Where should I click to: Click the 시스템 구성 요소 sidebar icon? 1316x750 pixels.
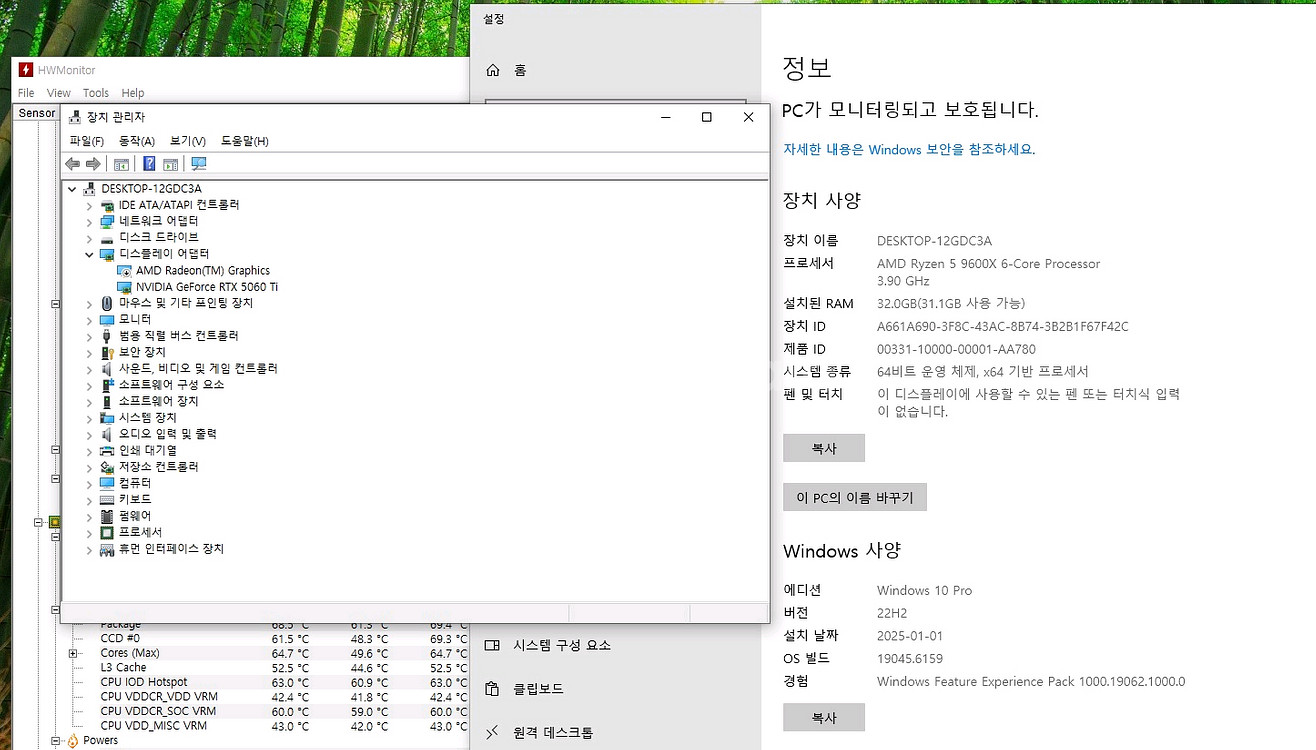click(x=491, y=645)
